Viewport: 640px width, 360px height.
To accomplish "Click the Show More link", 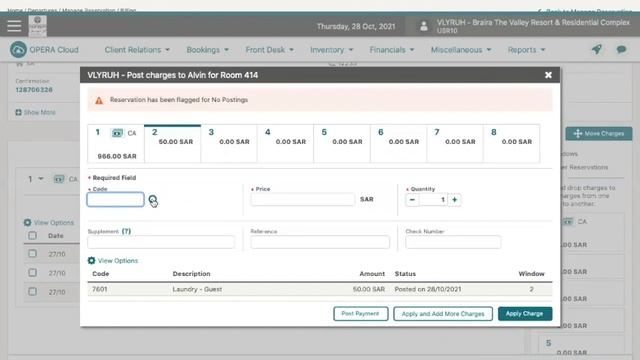I will 40,112.
